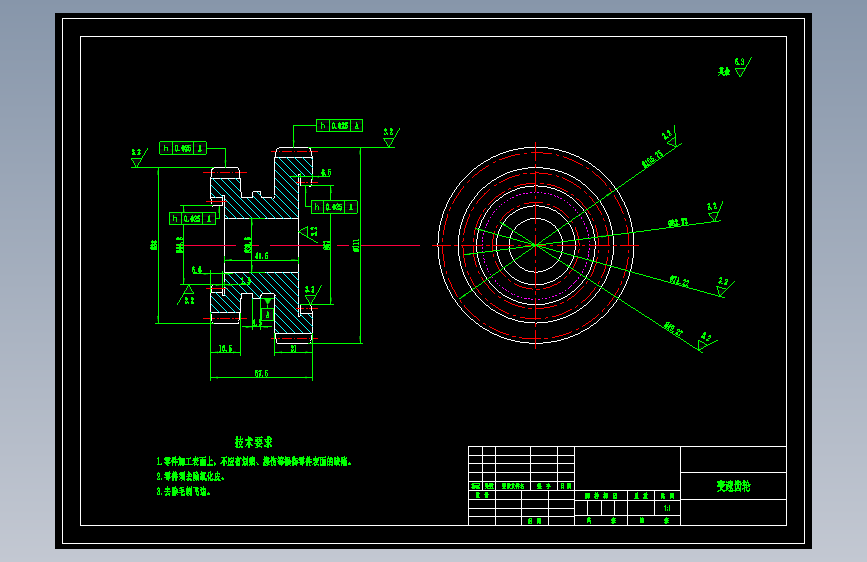The width and height of the screenshot is (867, 562).
Task: Select the ø71.22 leader dimension text
Action: point(680,281)
